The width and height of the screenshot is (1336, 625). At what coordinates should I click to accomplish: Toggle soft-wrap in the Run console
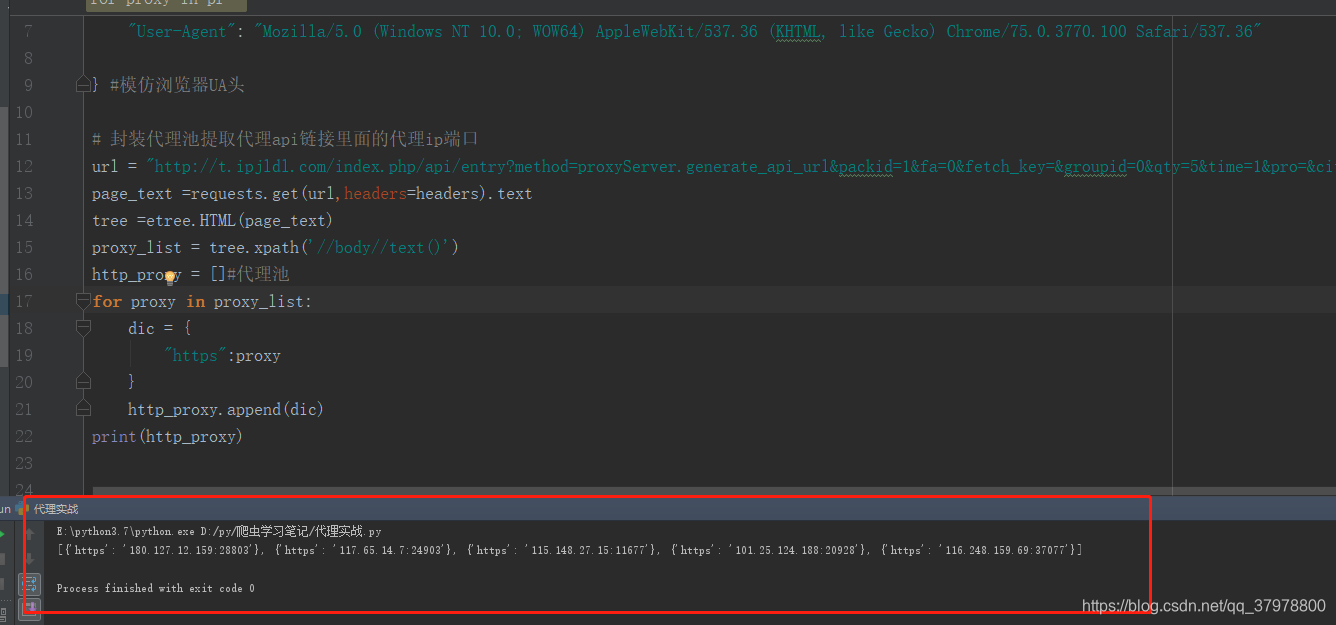point(29,583)
